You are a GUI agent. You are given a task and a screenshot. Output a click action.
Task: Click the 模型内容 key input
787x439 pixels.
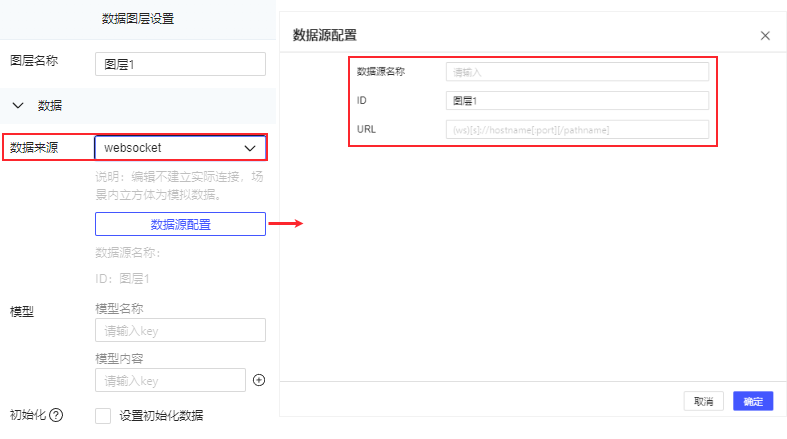[170, 380]
